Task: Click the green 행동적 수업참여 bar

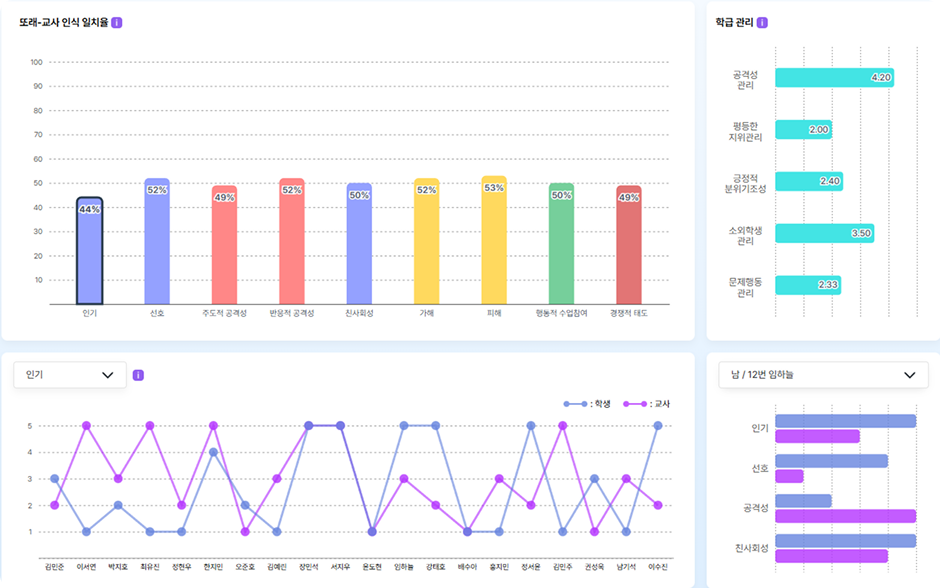Action: coord(561,243)
